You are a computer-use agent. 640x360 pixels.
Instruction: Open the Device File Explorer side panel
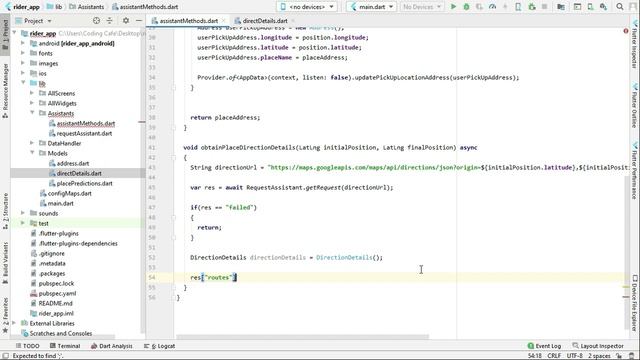(635, 304)
